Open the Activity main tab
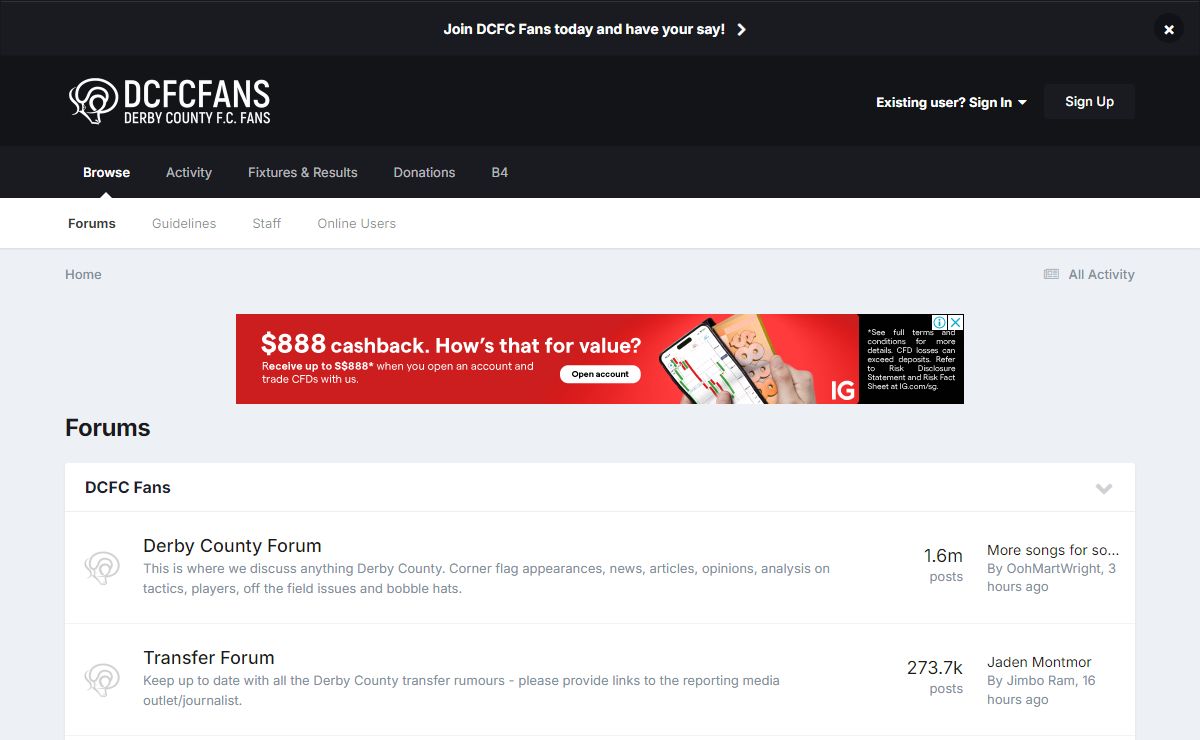Screen dimensions: 1200x740 (x=189, y=172)
